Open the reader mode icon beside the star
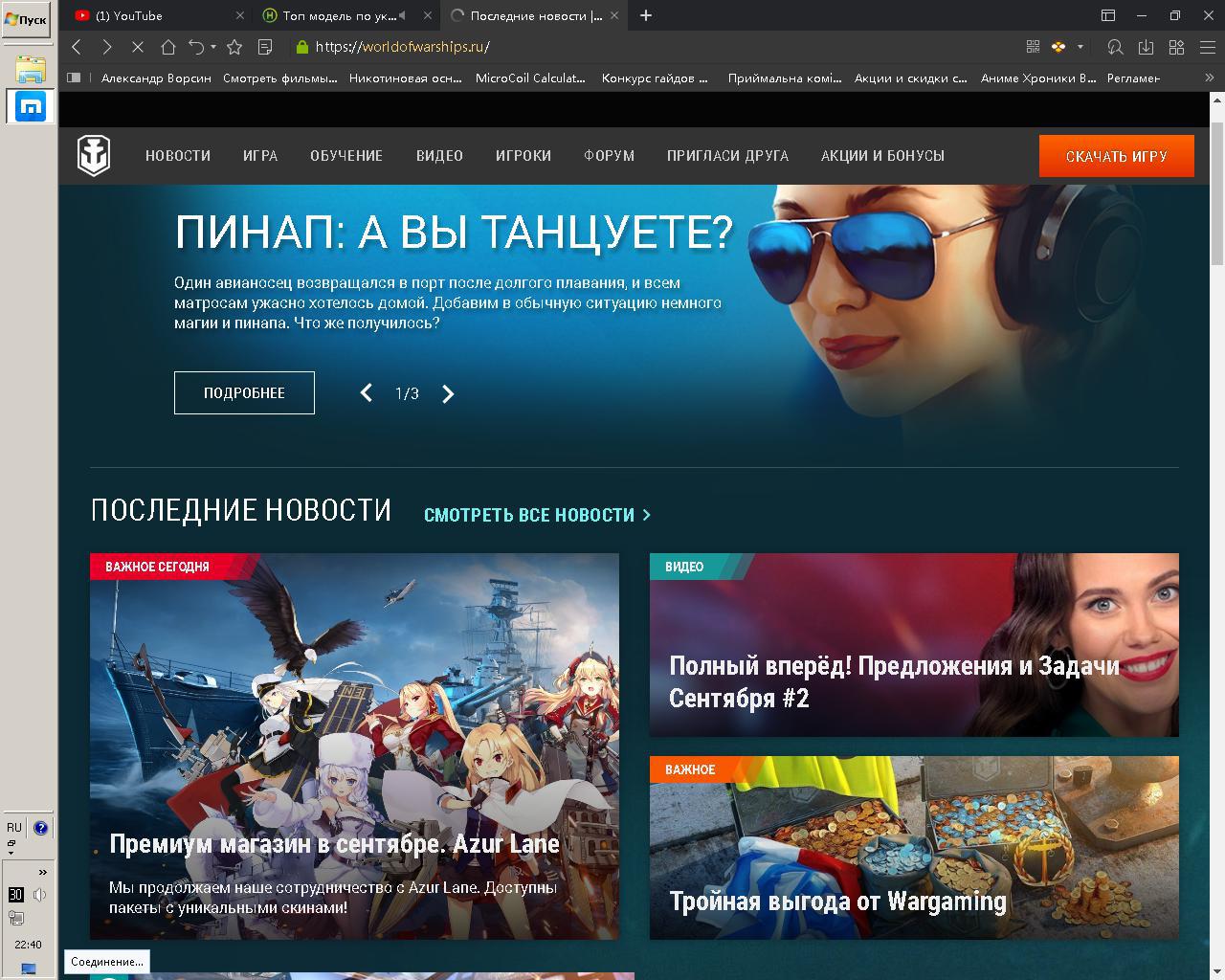1225x980 pixels. tap(265, 46)
